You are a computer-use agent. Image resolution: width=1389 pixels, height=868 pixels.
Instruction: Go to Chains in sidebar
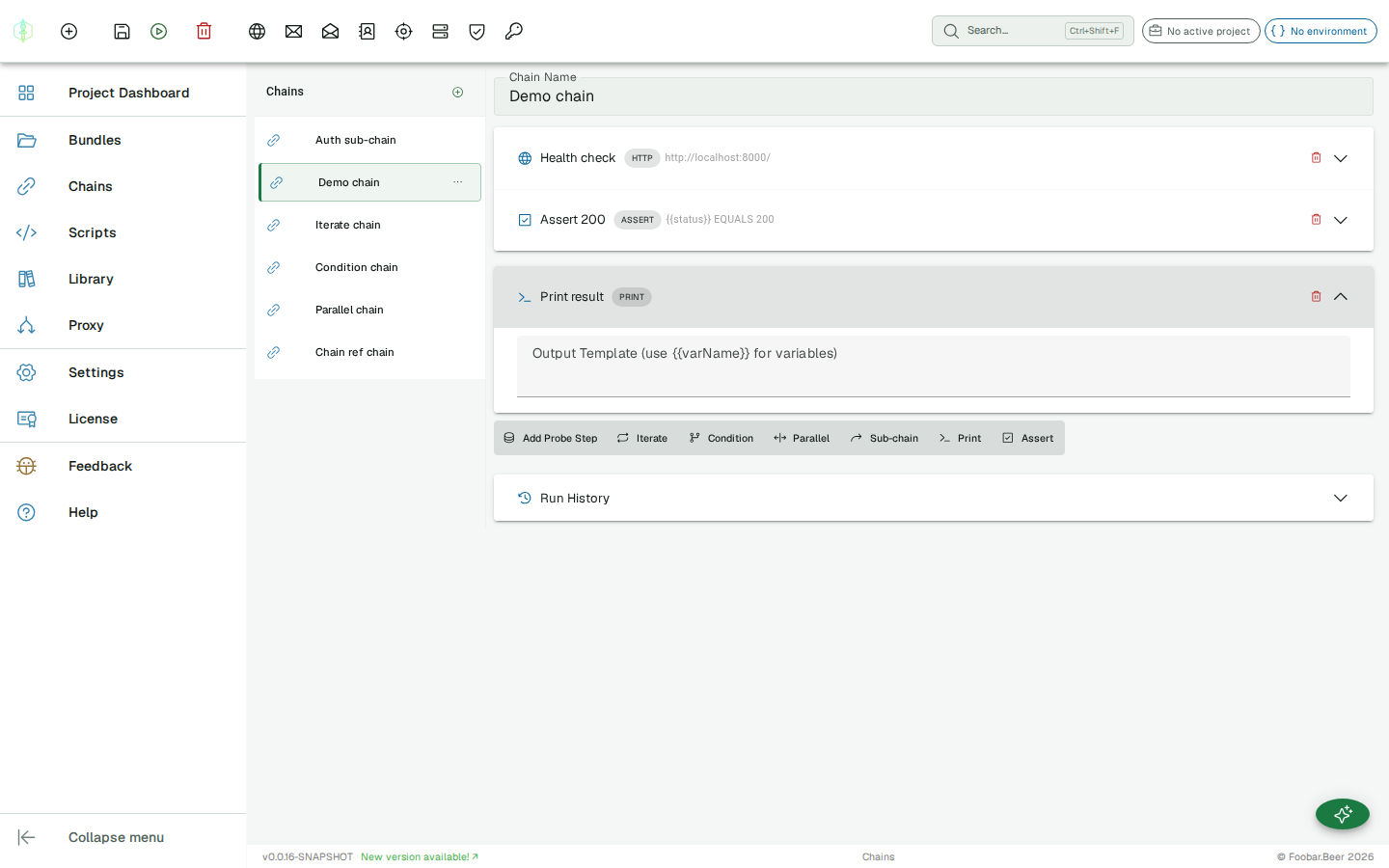click(123, 186)
